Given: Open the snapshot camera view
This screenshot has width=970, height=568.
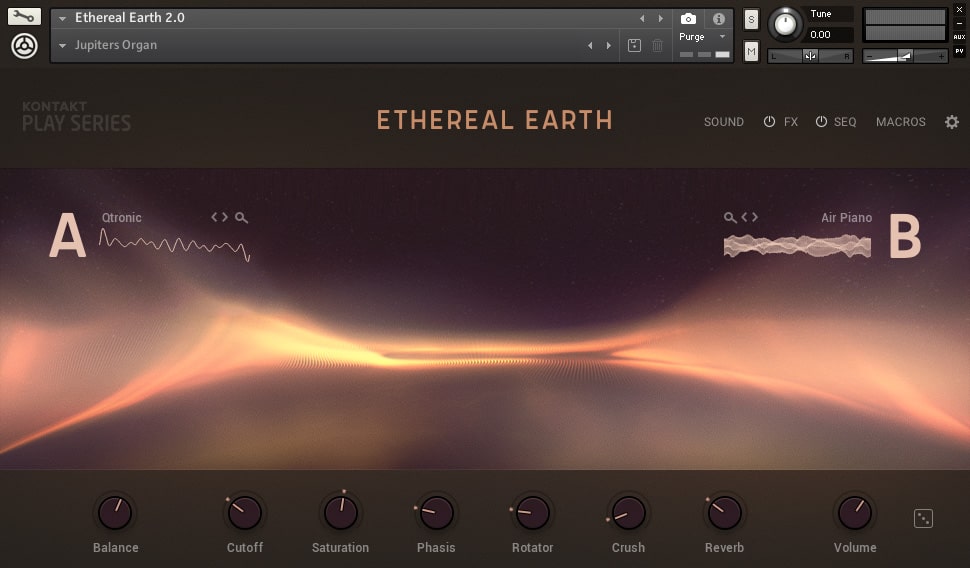Looking at the screenshot, I should coord(688,19).
